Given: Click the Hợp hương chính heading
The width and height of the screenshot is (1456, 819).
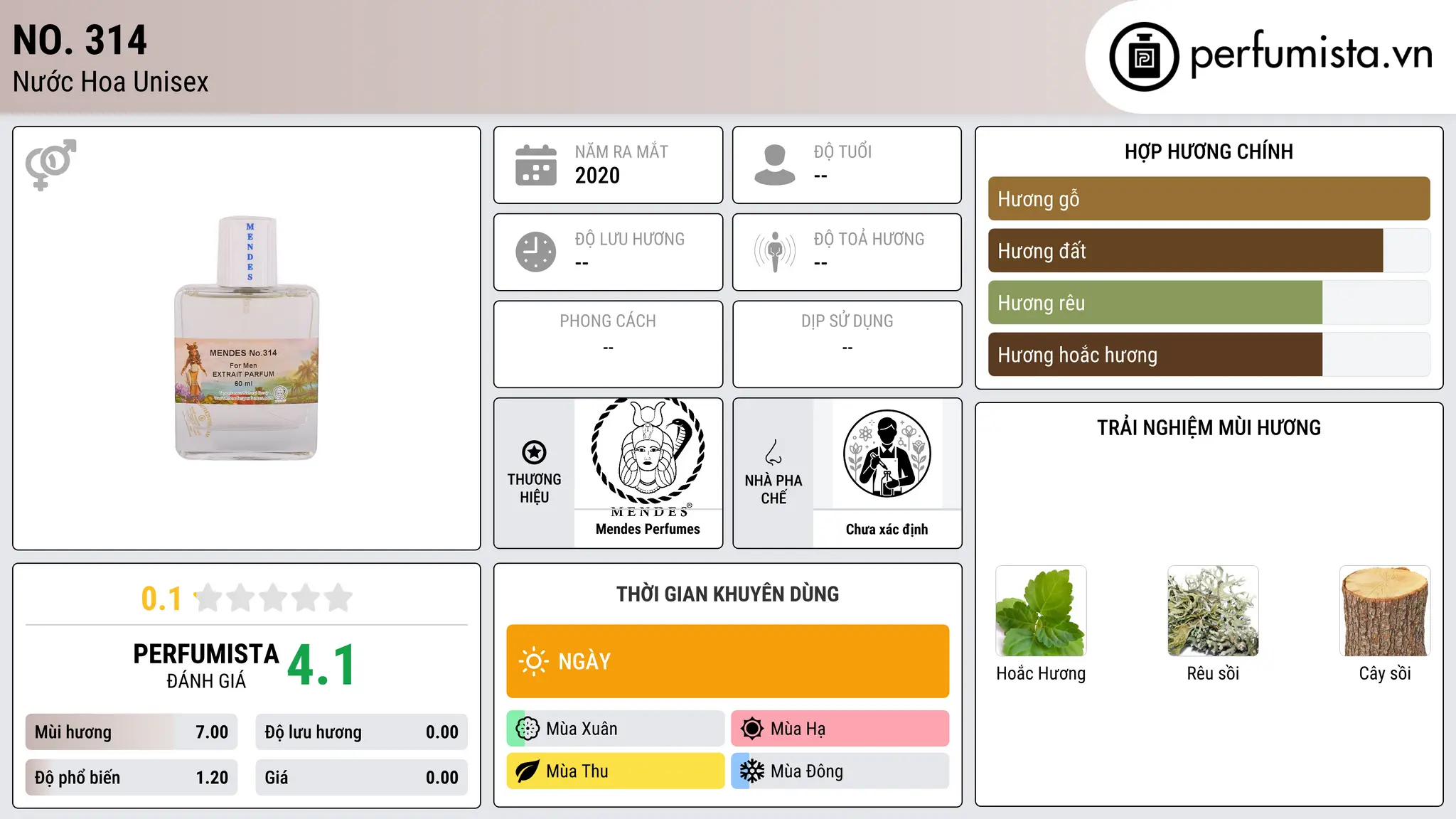Looking at the screenshot, I should (1209, 151).
